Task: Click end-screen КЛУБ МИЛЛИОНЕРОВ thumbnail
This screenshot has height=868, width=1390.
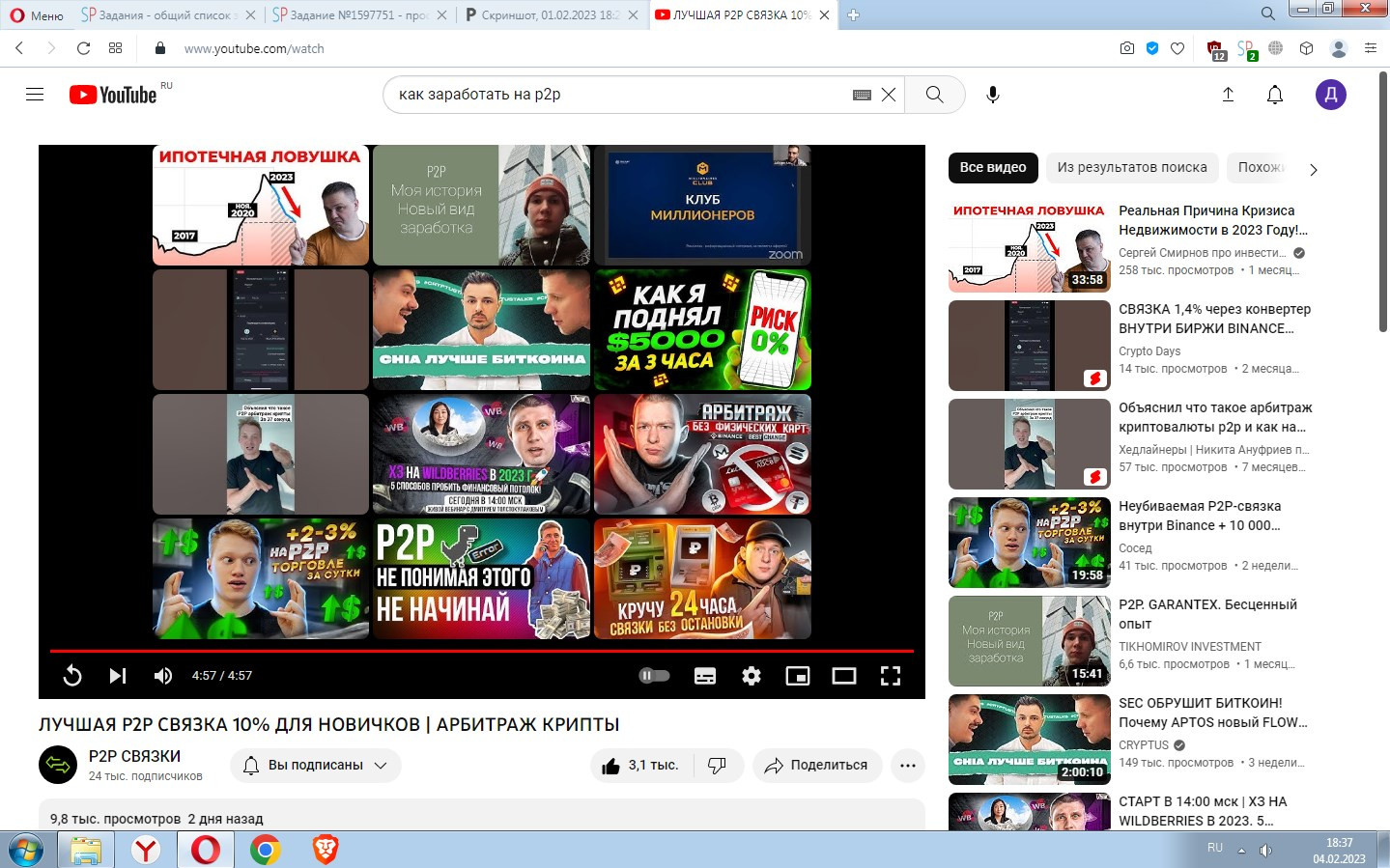Action: [702, 205]
